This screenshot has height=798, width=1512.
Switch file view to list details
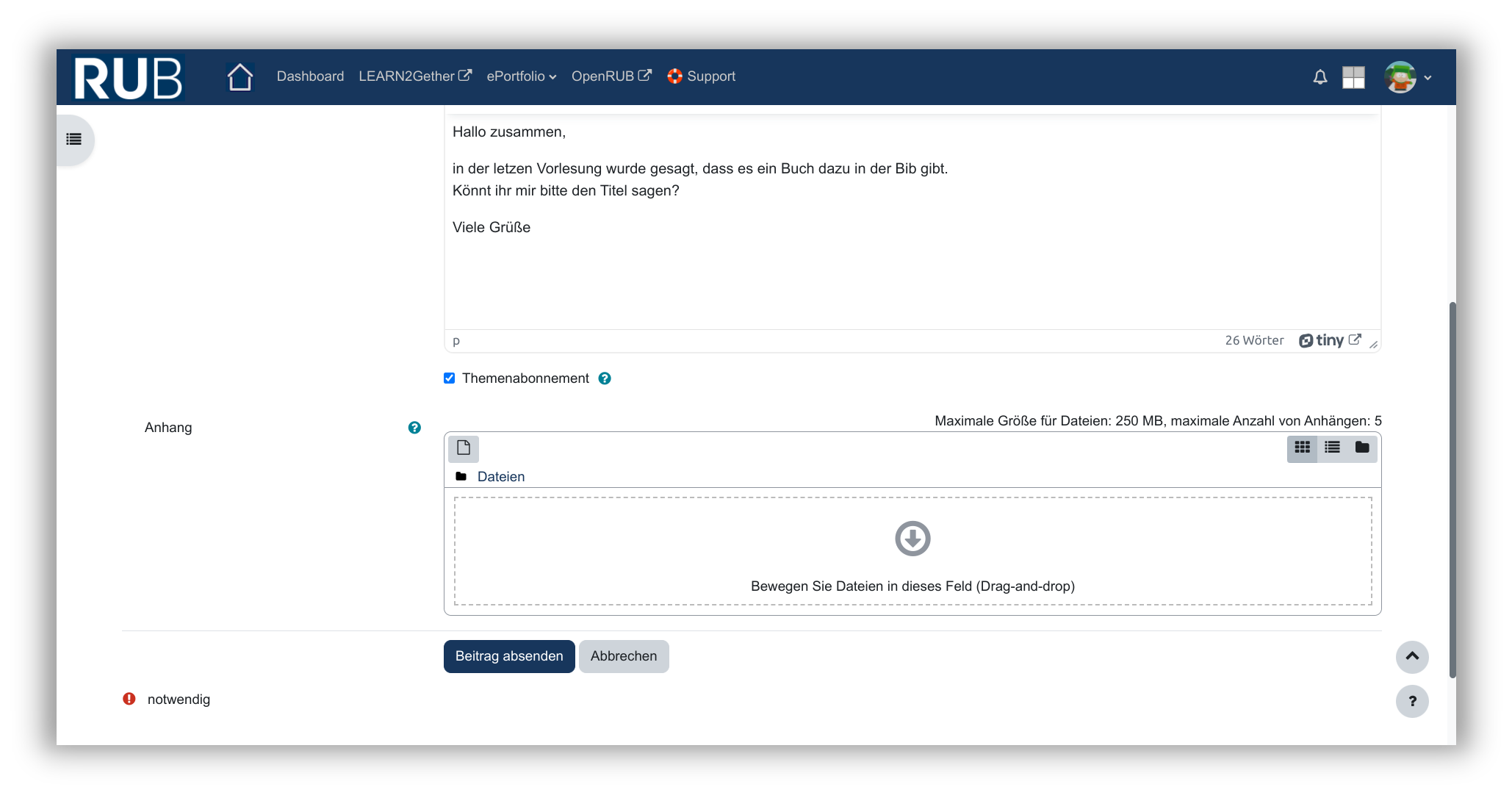point(1332,447)
